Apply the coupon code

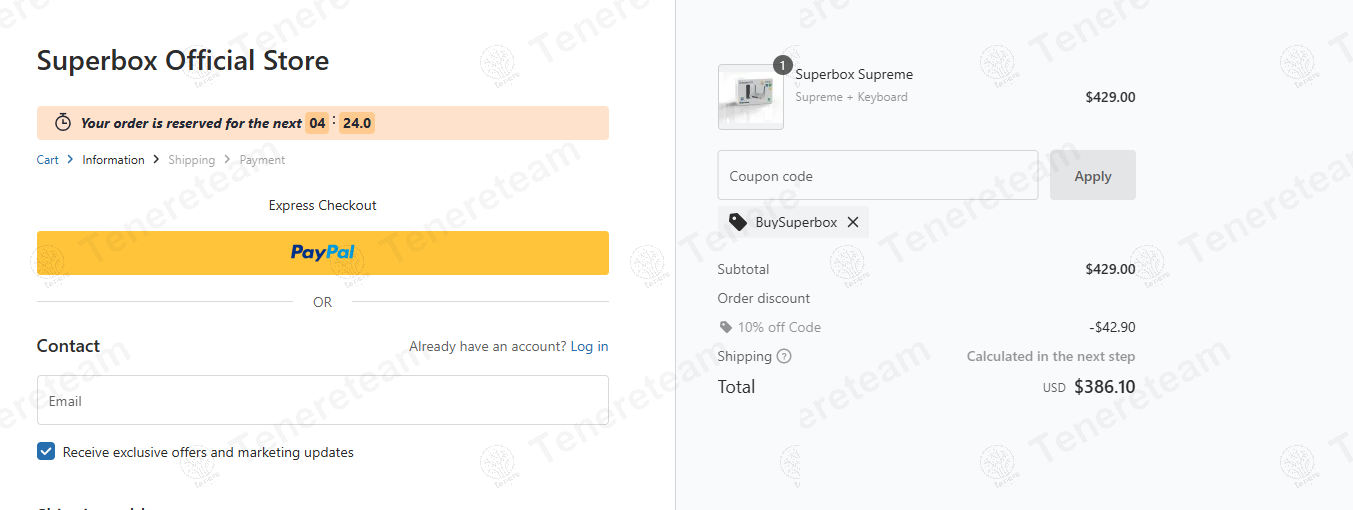(1092, 176)
